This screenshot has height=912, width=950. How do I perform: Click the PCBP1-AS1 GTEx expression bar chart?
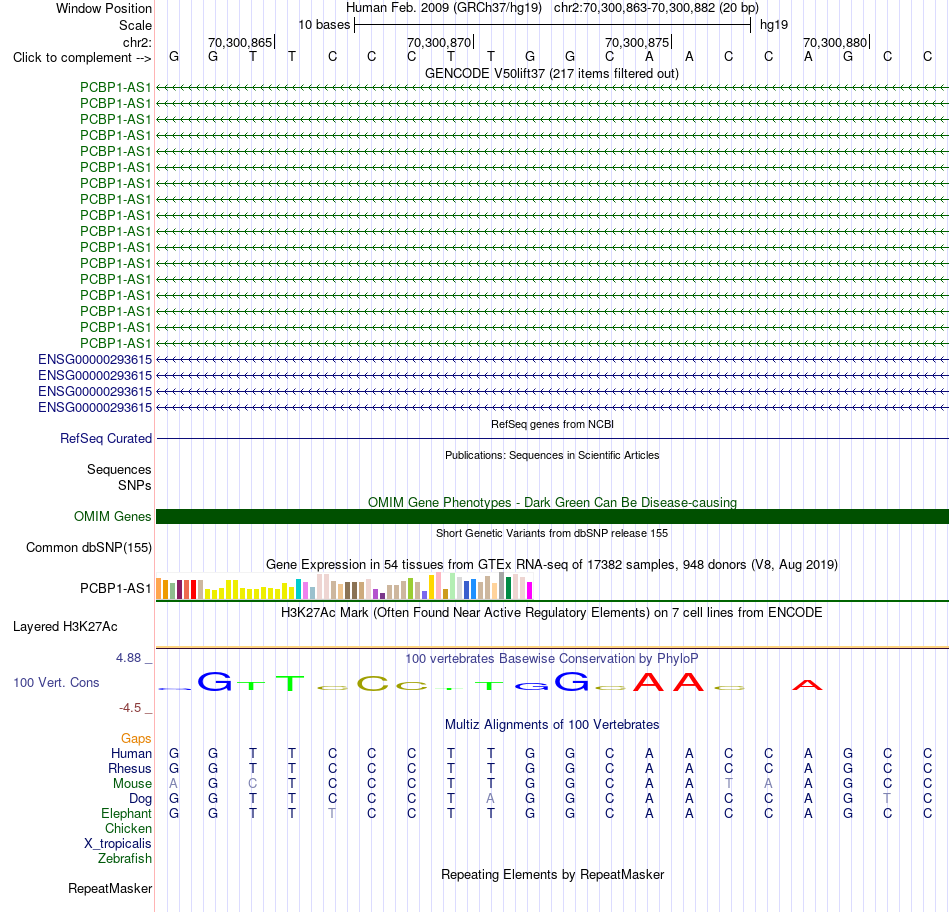click(344, 586)
